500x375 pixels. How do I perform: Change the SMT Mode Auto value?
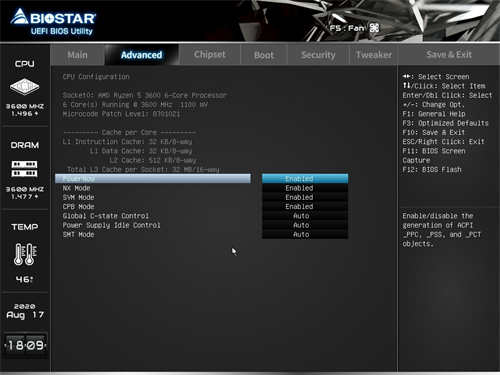tap(305, 235)
